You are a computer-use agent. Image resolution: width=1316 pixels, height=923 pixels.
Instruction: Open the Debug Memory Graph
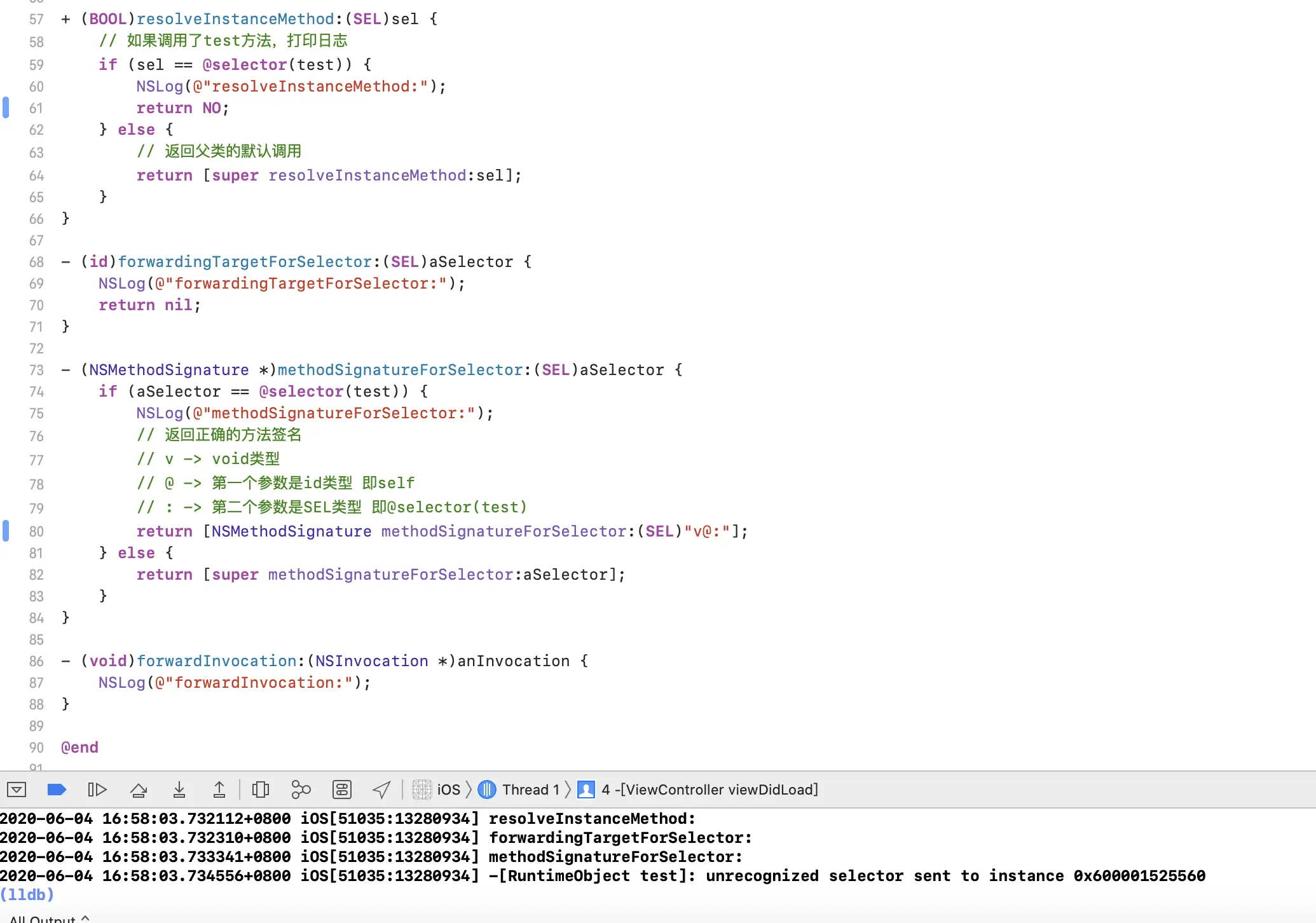coord(300,790)
